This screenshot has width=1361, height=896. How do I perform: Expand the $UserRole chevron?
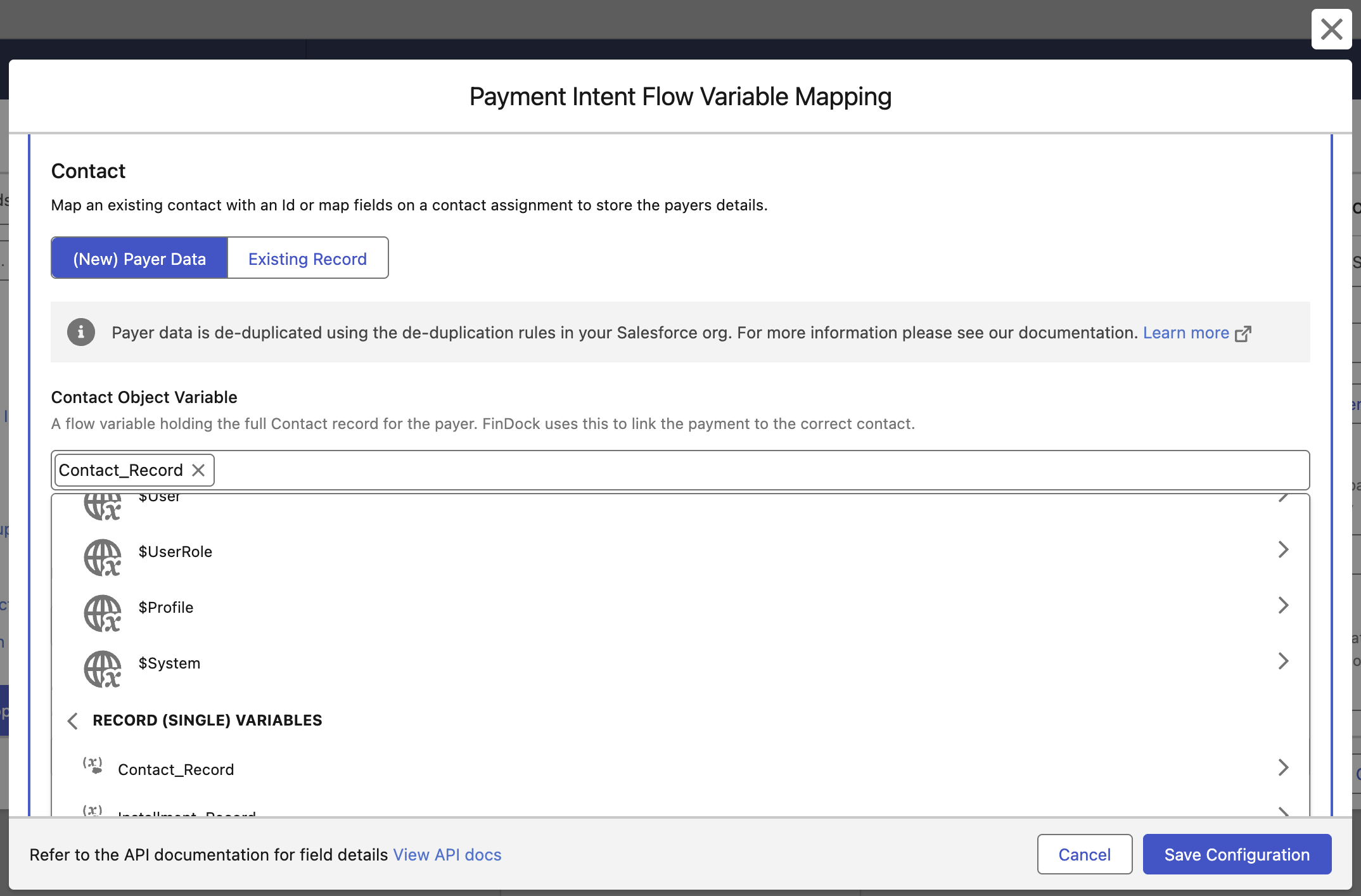pos(1283,549)
